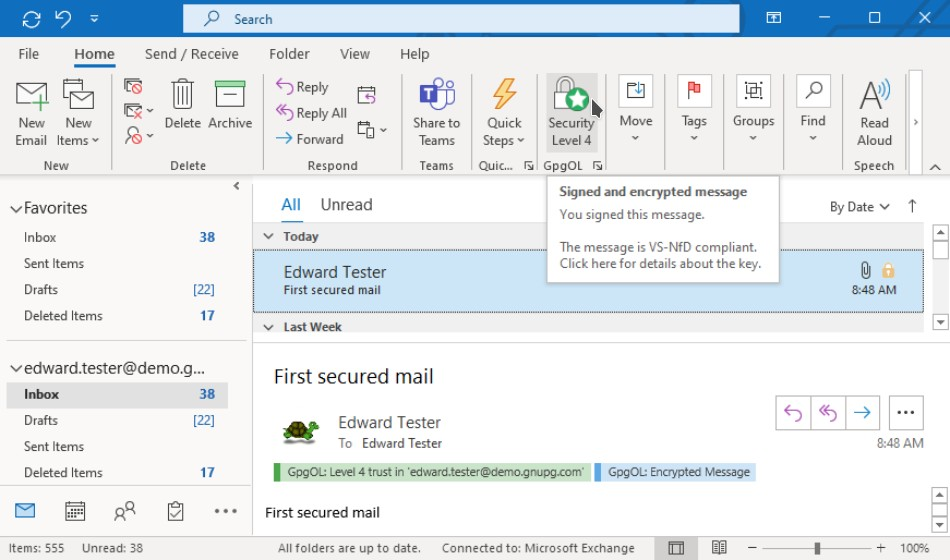Create a New Email
Screen dimensions: 950x560
(31, 114)
